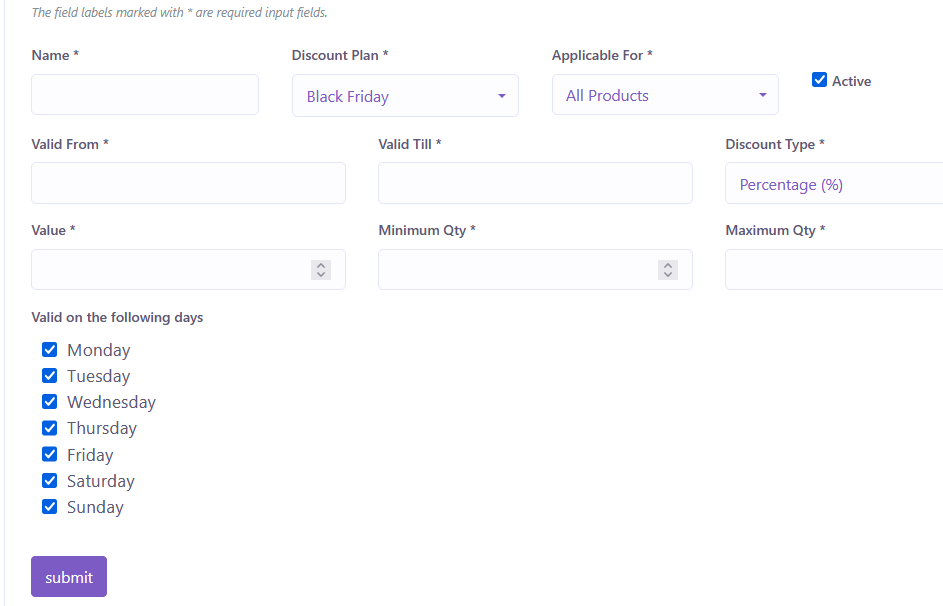Screen dimensions: 943x606
Task: Uncheck the Active checkbox
Action: 820,80
